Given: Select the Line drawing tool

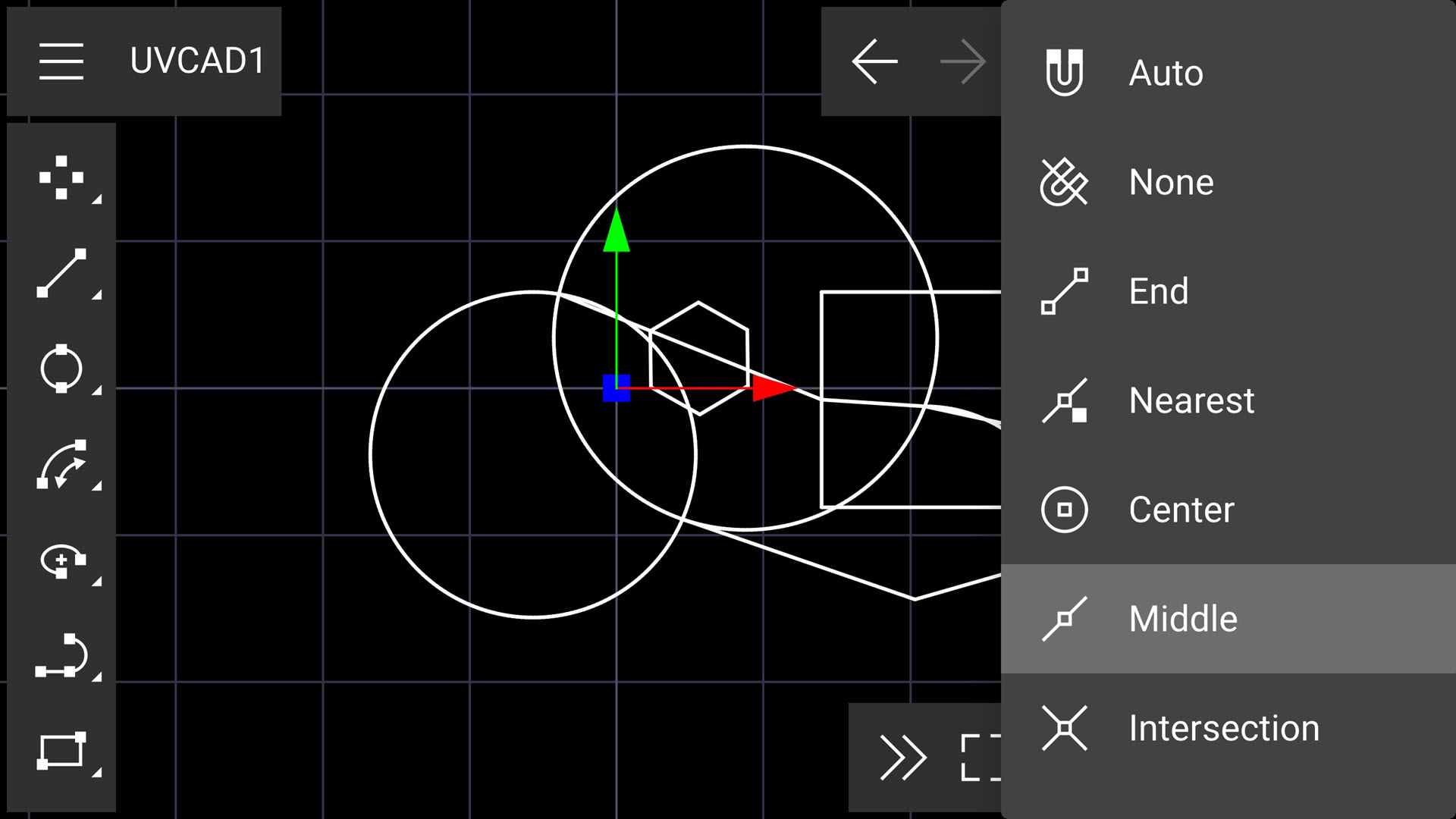Looking at the screenshot, I should (x=61, y=273).
